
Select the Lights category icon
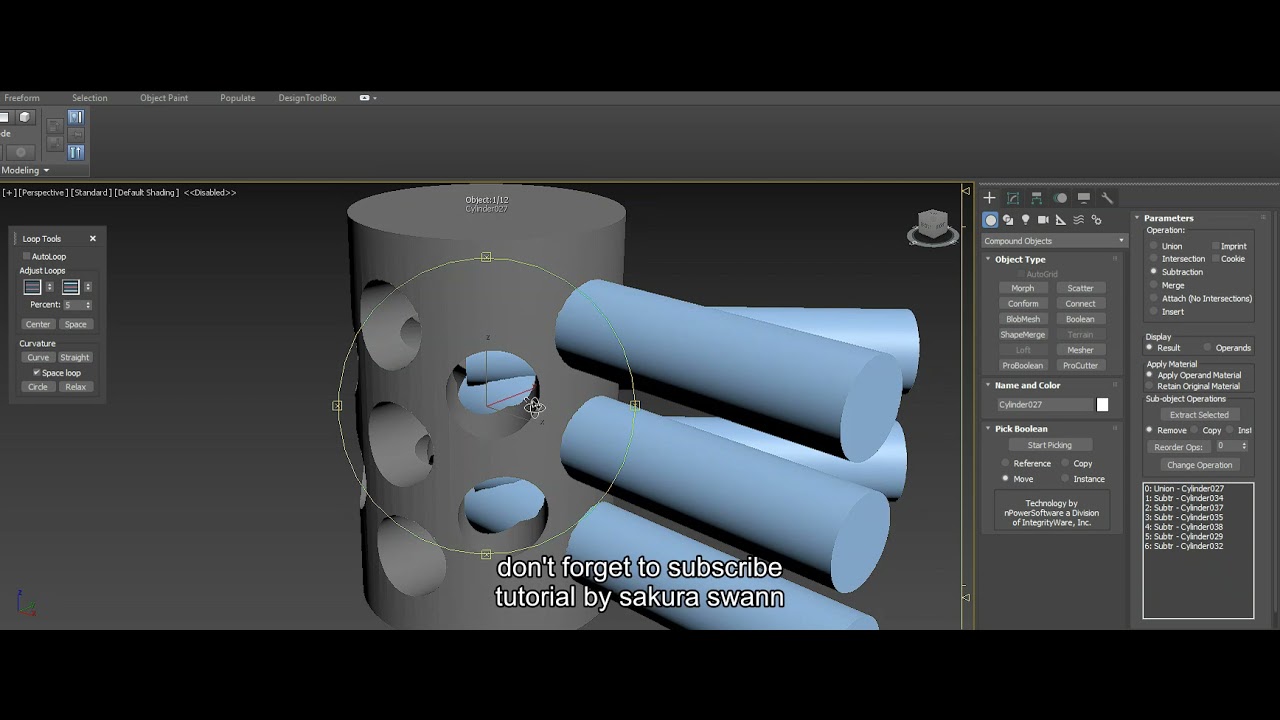[x=1025, y=220]
